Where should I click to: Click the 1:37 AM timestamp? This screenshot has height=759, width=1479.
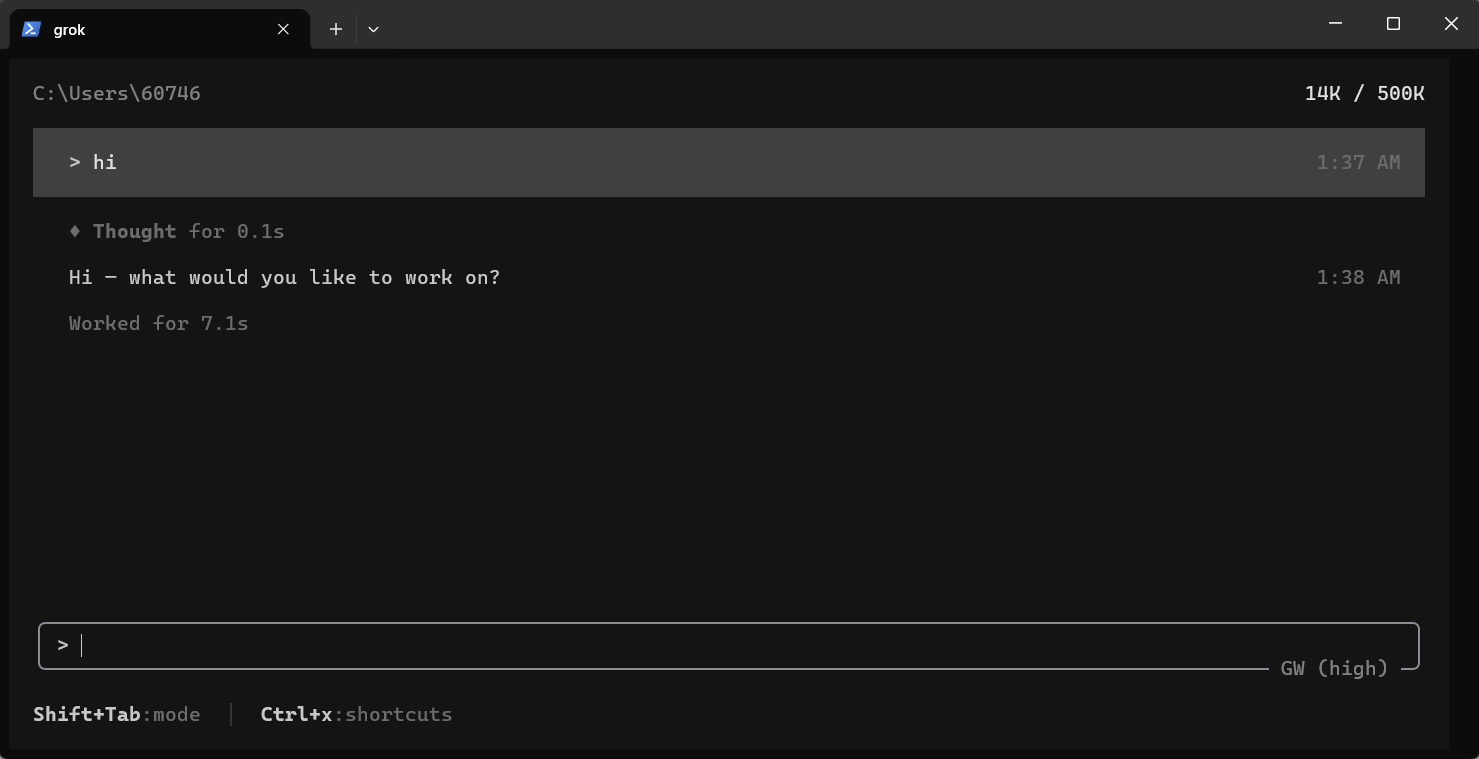point(1358,162)
